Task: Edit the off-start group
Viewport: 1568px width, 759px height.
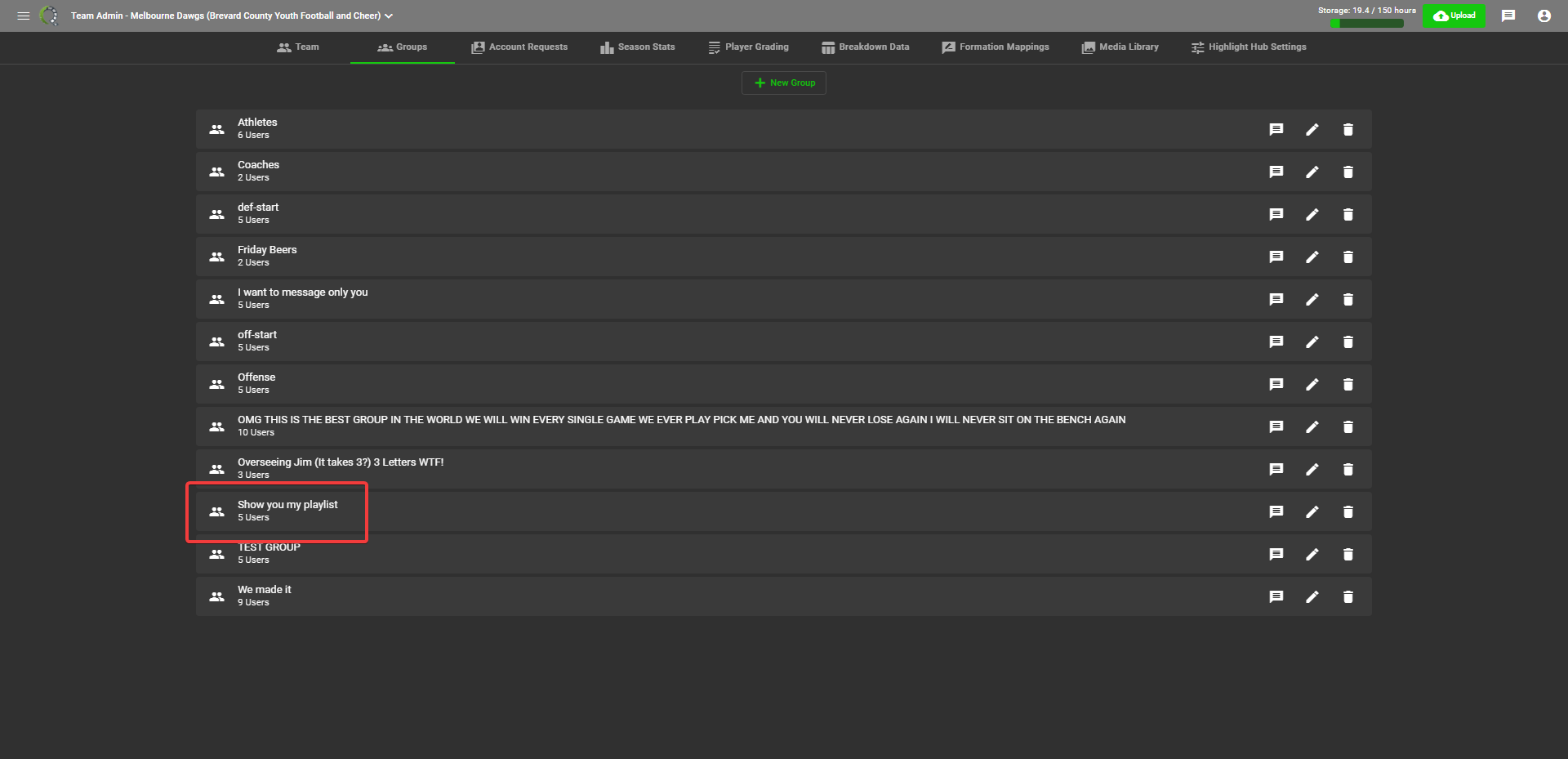Action: point(1312,342)
